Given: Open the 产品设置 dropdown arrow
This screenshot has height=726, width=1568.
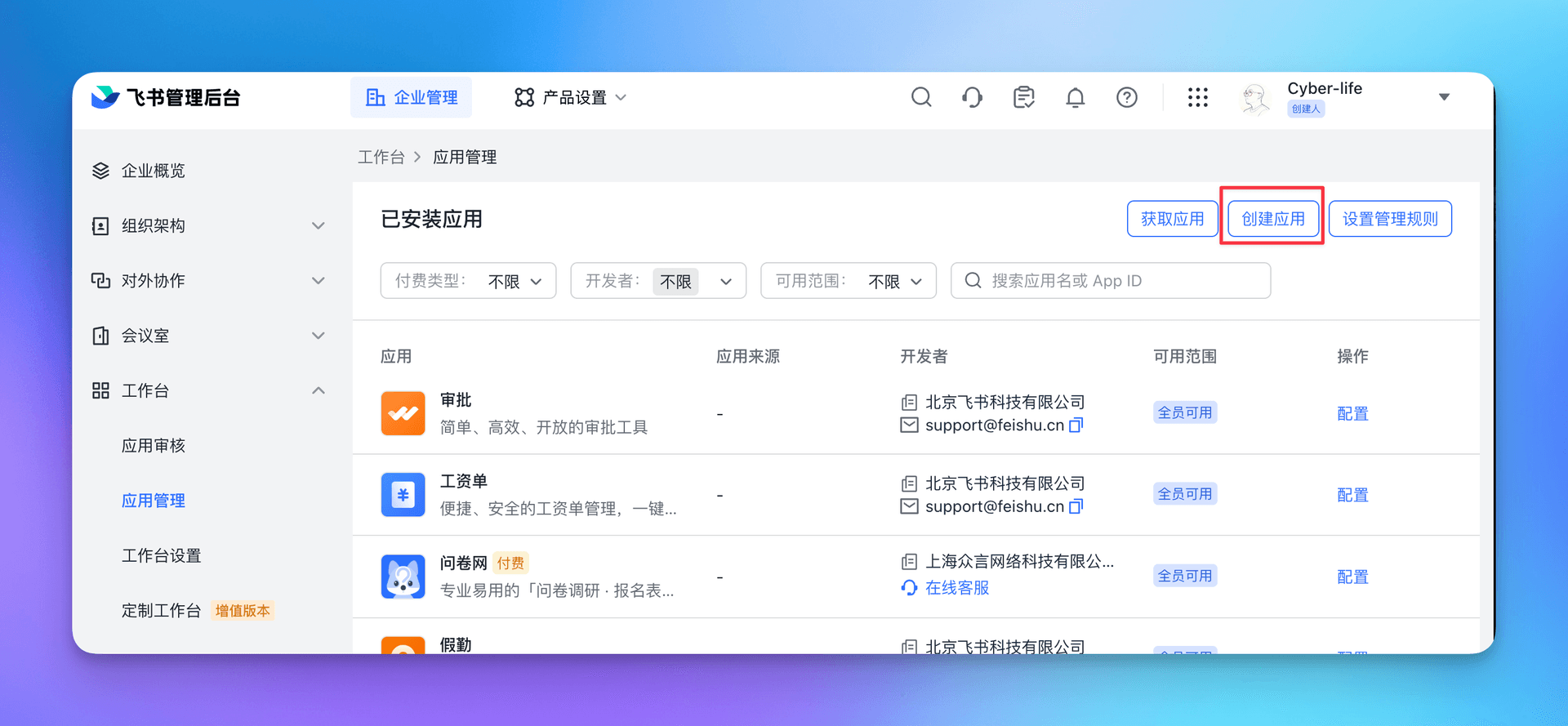Looking at the screenshot, I should tap(621, 97).
